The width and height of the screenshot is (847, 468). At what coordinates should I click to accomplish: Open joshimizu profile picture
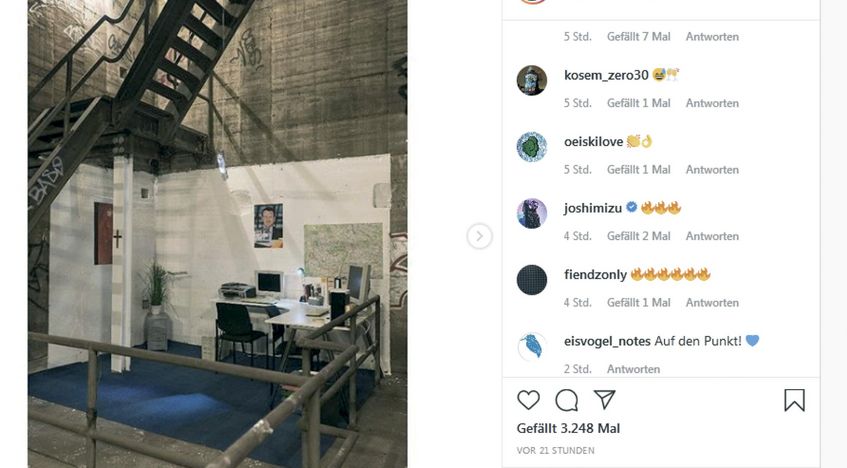point(532,213)
